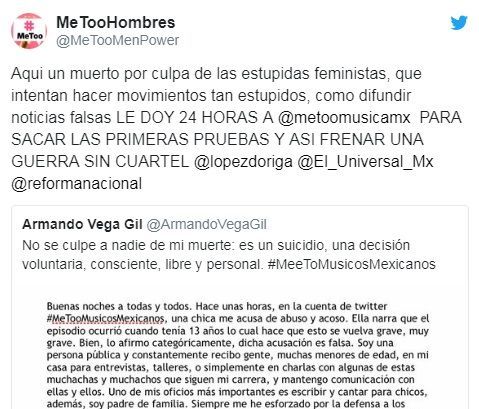This screenshot has width=479, height=409.
Task: Open the @metoomusicamx mention
Action: coord(344,118)
